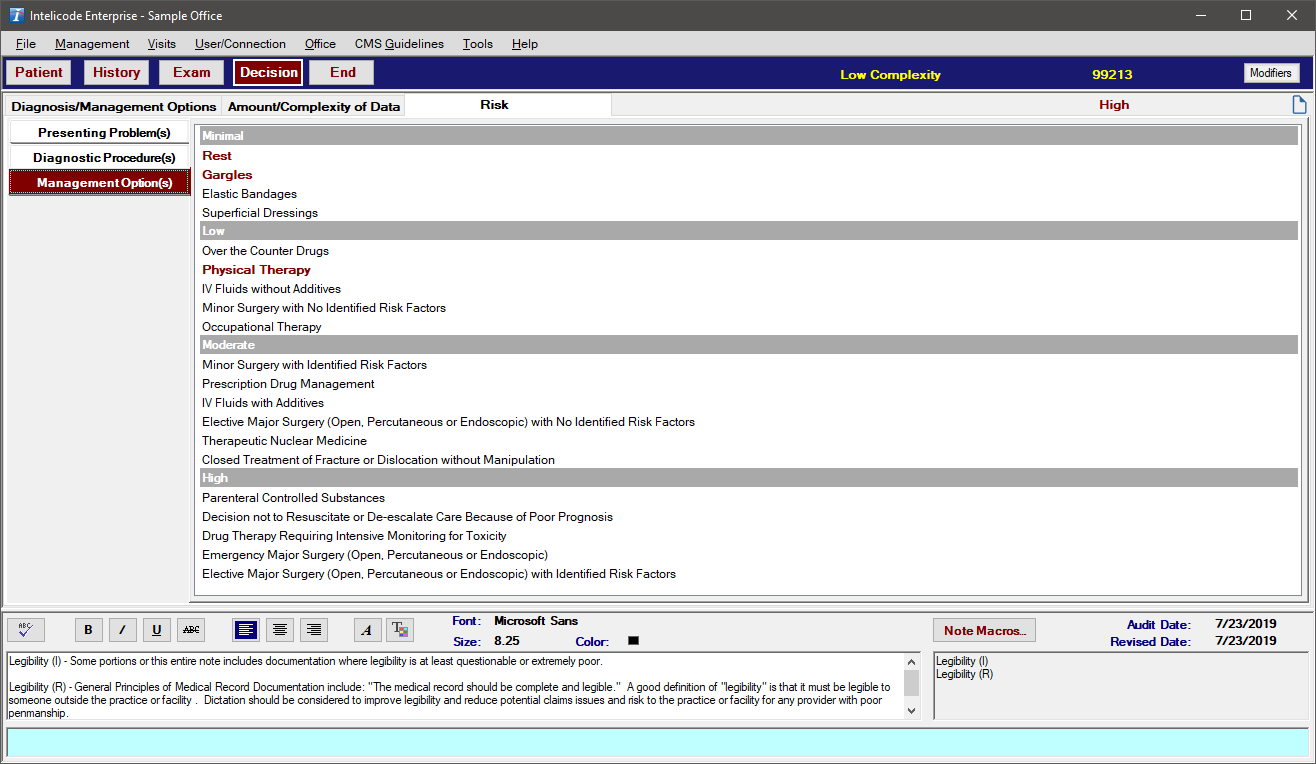The width and height of the screenshot is (1316, 764).
Task: Toggle strikethrough ABC formatting button
Action: tap(191, 630)
